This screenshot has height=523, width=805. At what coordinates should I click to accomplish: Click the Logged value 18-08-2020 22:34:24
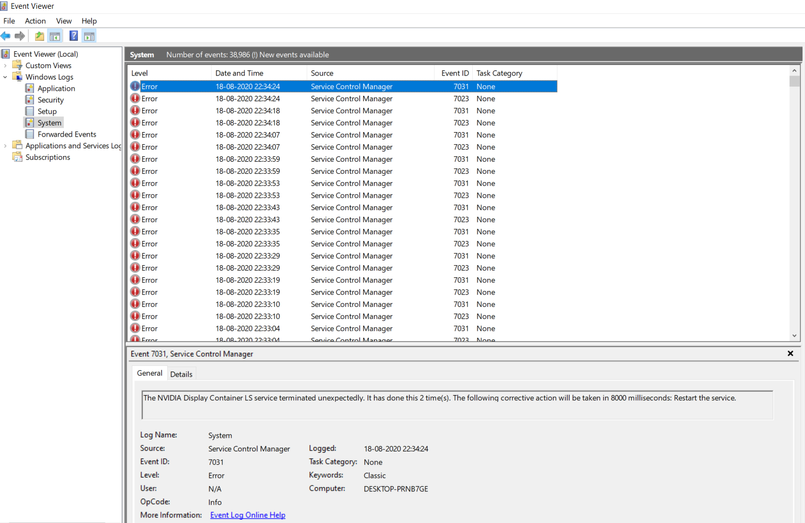[396, 449]
